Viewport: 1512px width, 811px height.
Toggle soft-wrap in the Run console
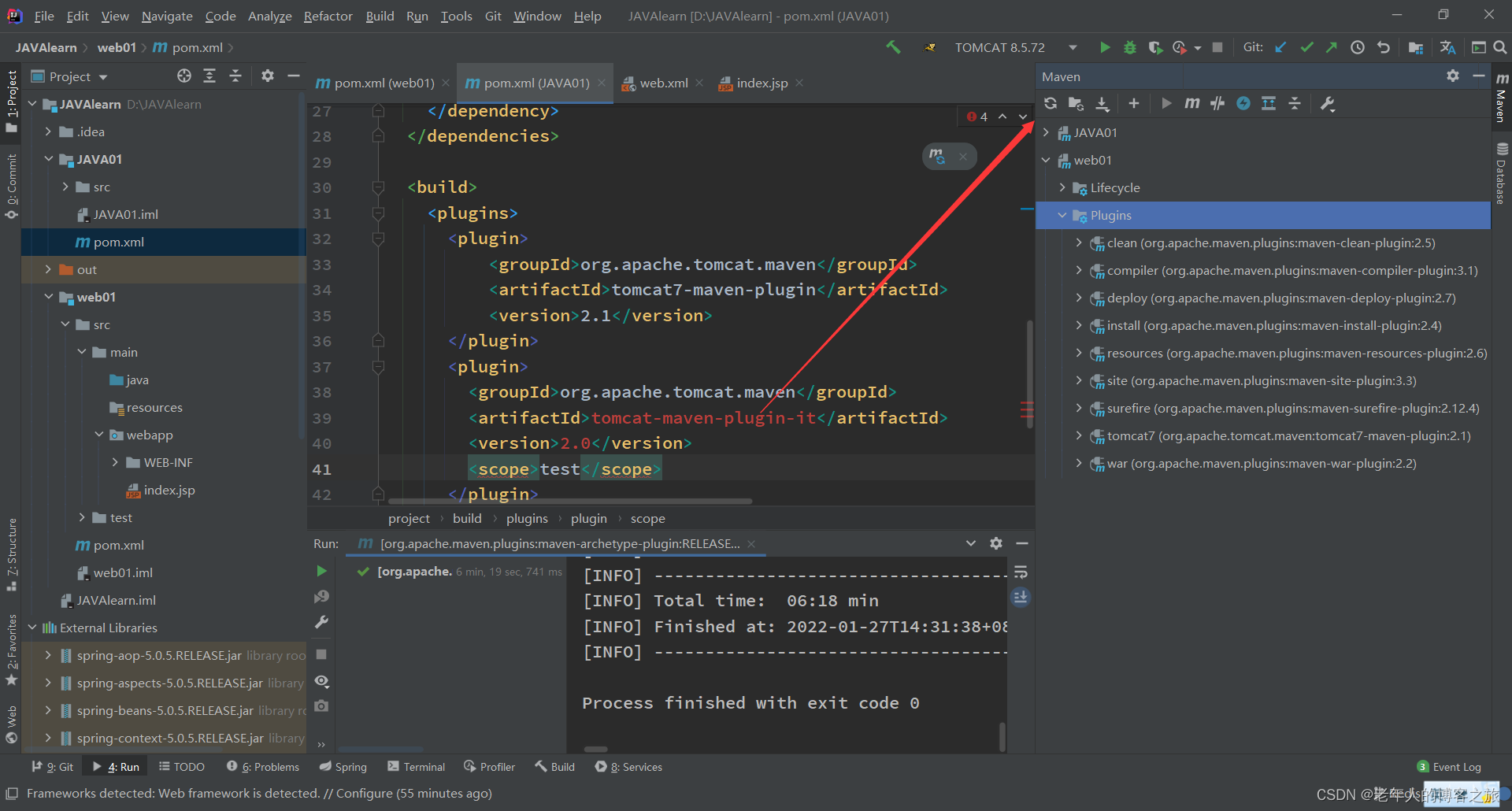1021,572
